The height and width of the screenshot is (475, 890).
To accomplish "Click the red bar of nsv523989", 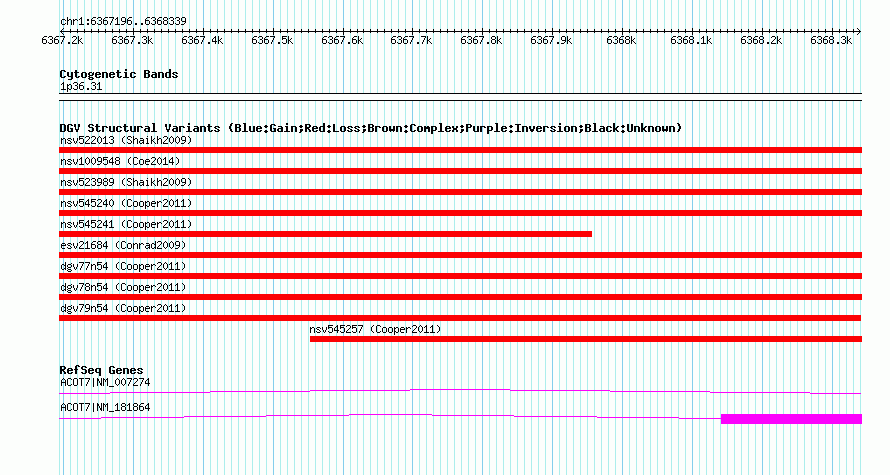I will [x=460, y=192].
